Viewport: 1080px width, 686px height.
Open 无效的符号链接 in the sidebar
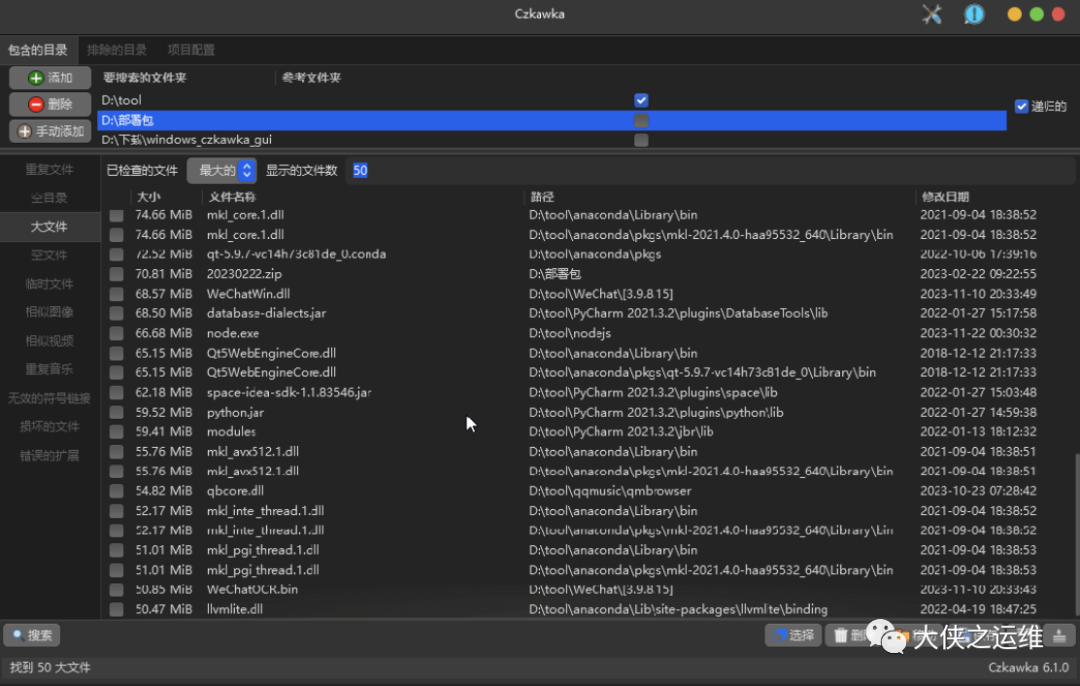pos(50,398)
